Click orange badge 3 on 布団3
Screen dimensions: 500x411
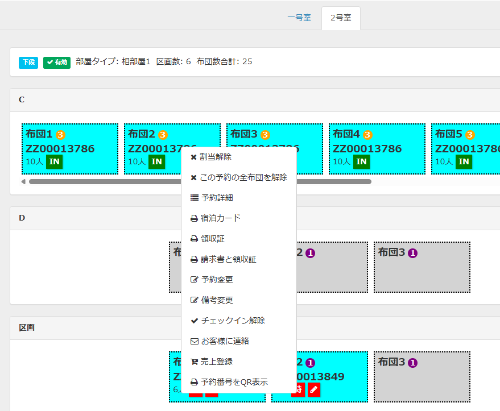[265, 135]
